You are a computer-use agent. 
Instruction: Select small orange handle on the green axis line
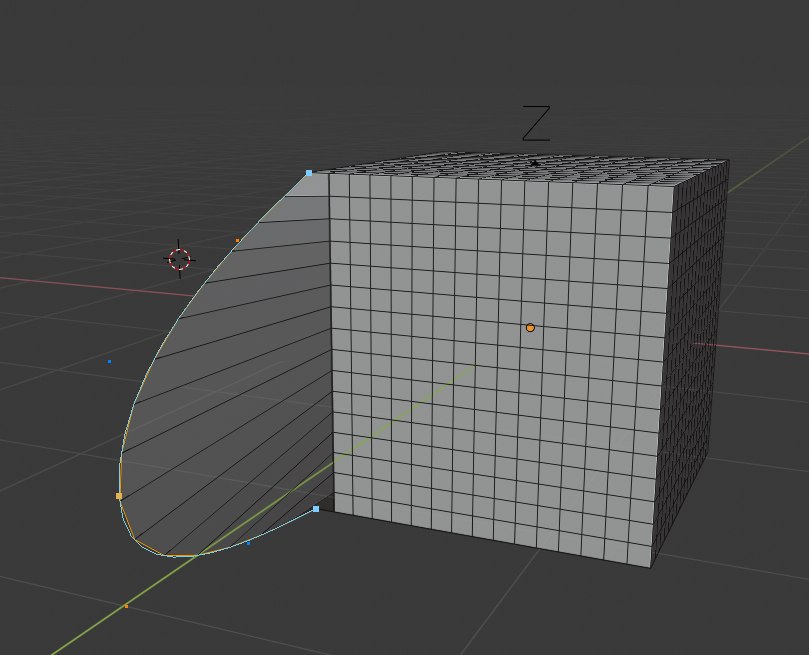[x=126, y=607]
